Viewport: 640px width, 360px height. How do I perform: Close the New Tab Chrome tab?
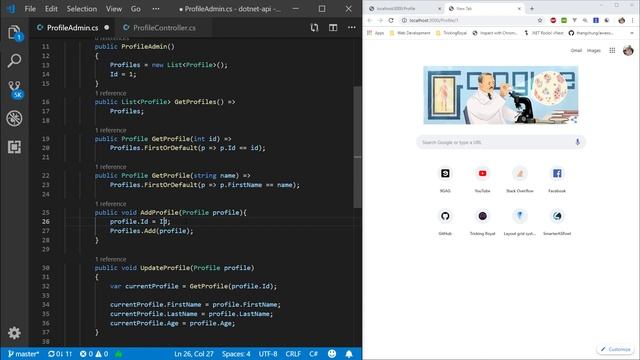click(x=519, y=9)
